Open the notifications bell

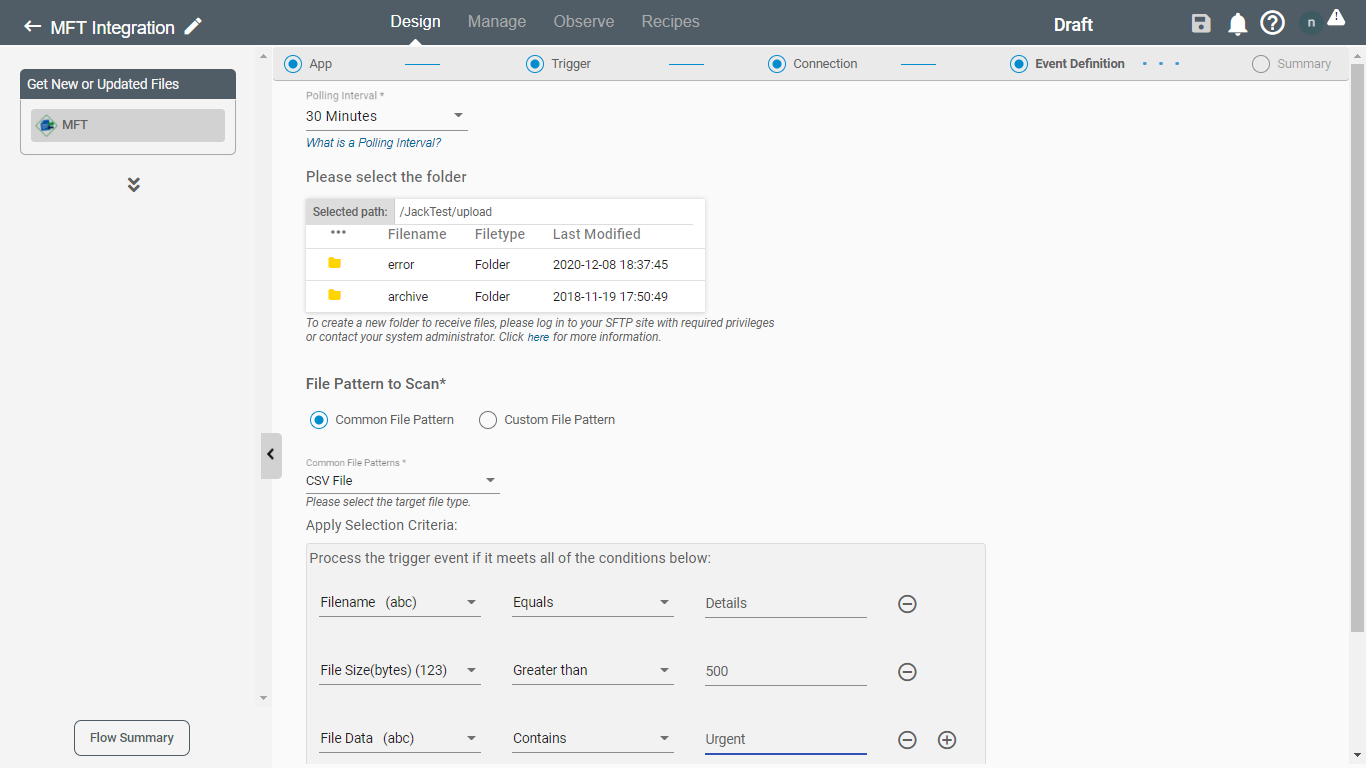[1238, 24]
